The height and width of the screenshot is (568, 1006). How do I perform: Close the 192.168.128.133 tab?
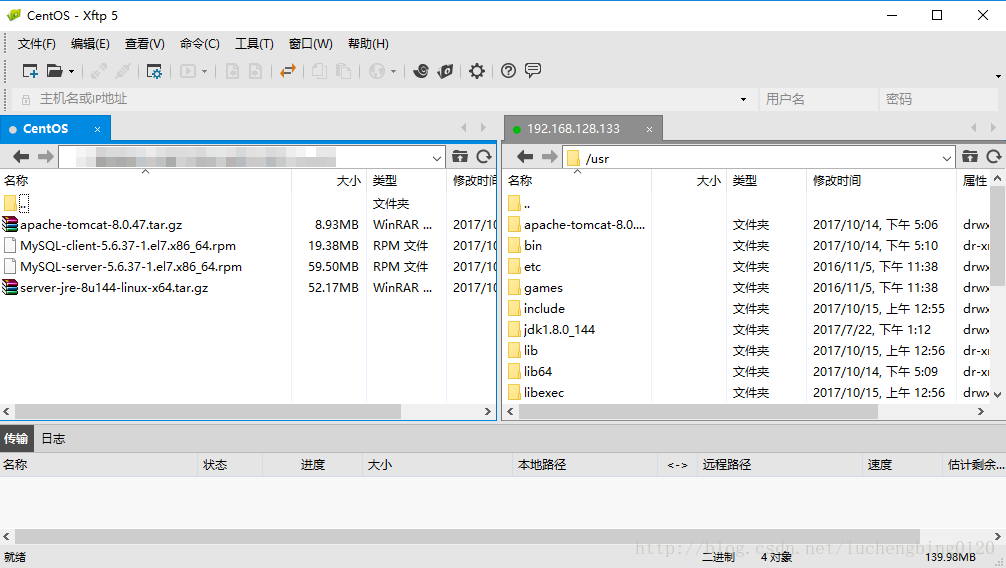pyautogui.click(x=649, y=130)
